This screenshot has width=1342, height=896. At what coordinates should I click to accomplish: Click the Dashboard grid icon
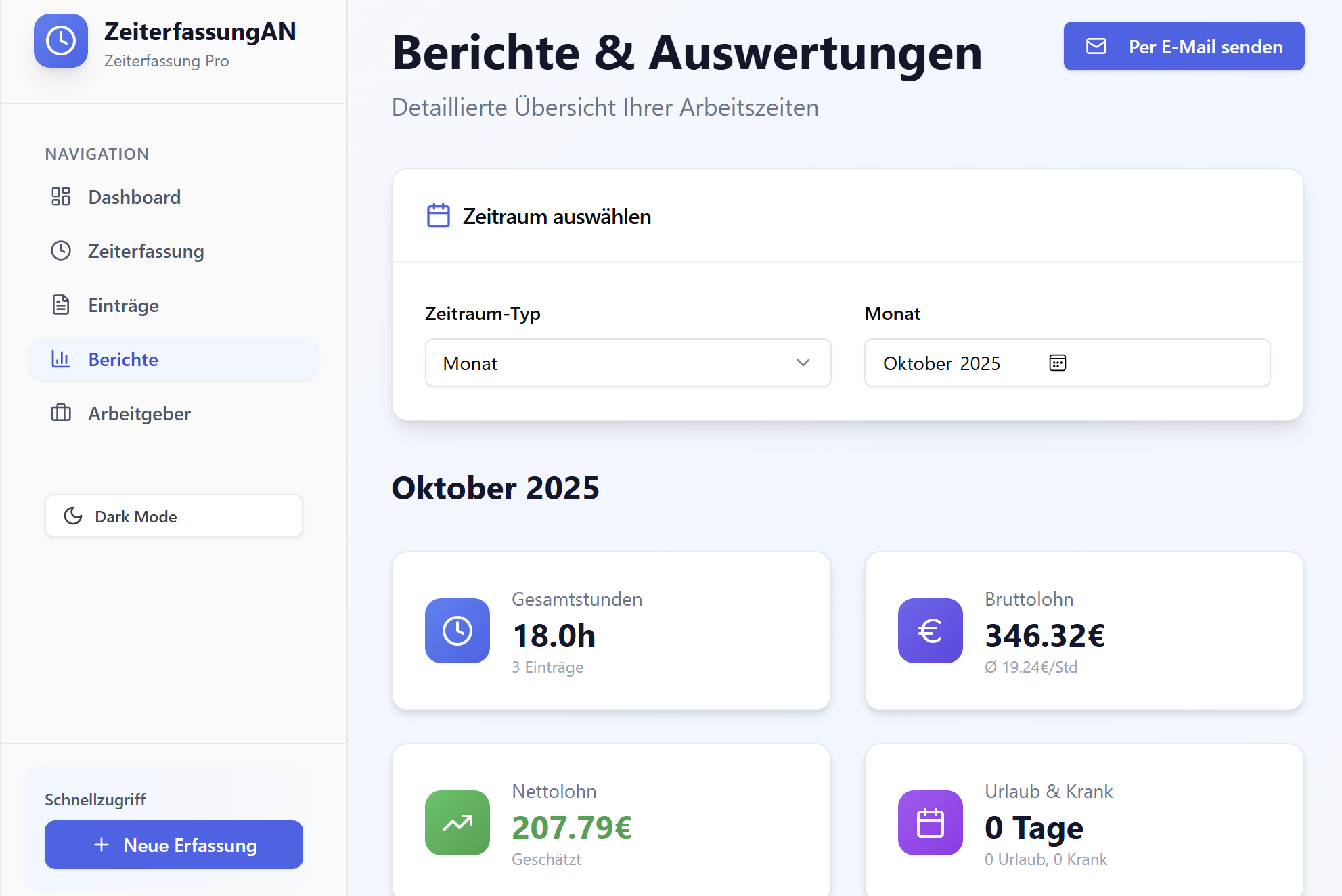tap(61, 196)
